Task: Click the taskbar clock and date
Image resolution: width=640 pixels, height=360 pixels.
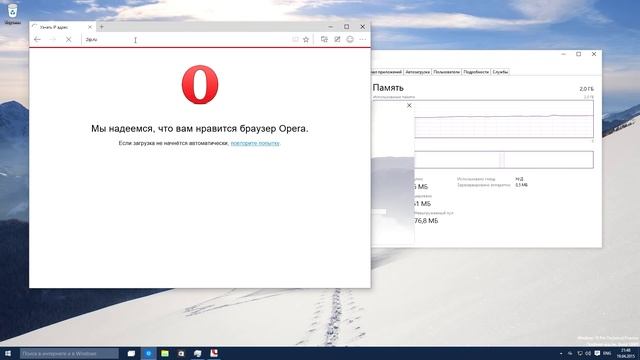Action: click(626, 353)
